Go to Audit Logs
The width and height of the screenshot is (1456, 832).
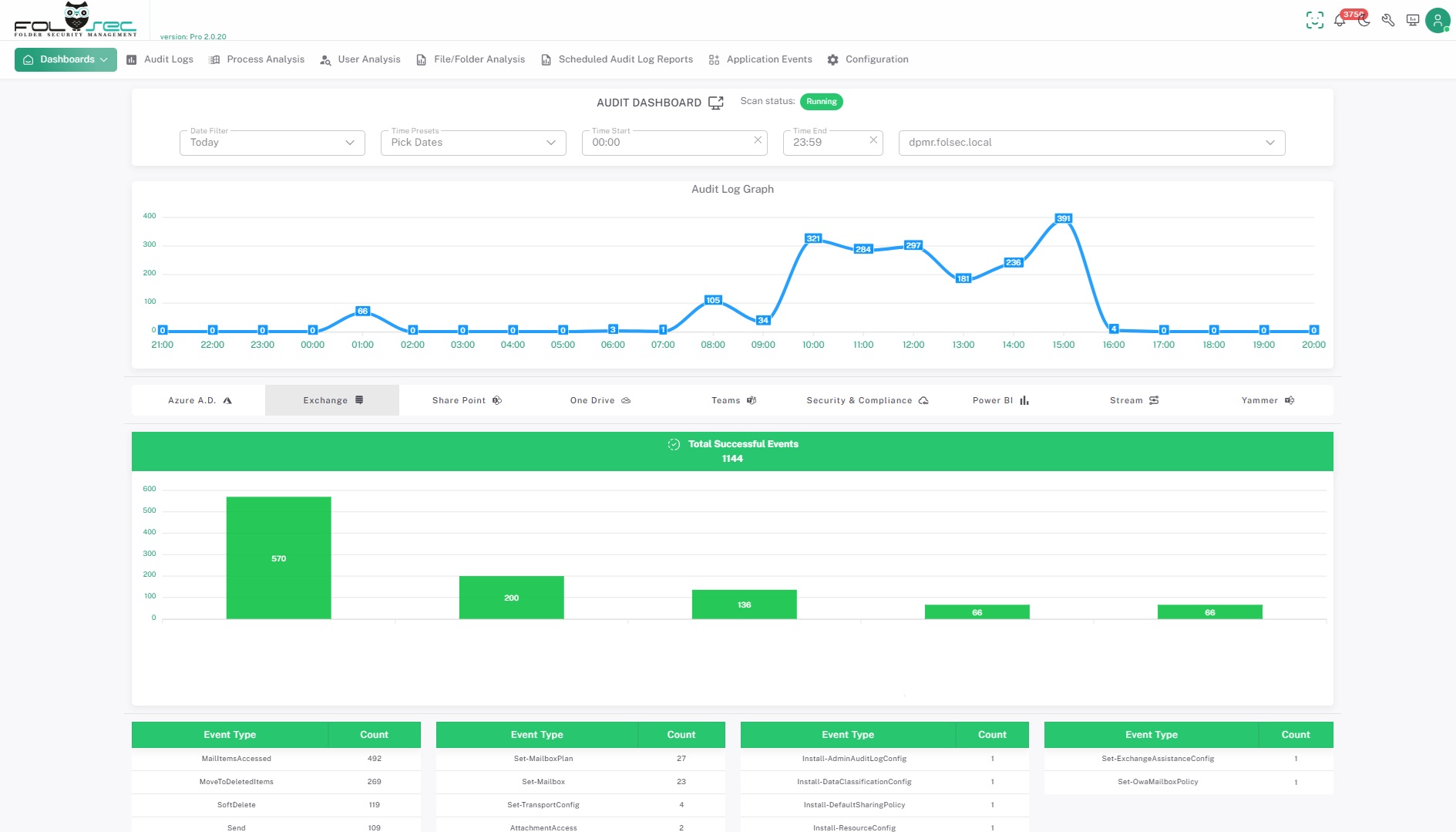coord(160,59)
